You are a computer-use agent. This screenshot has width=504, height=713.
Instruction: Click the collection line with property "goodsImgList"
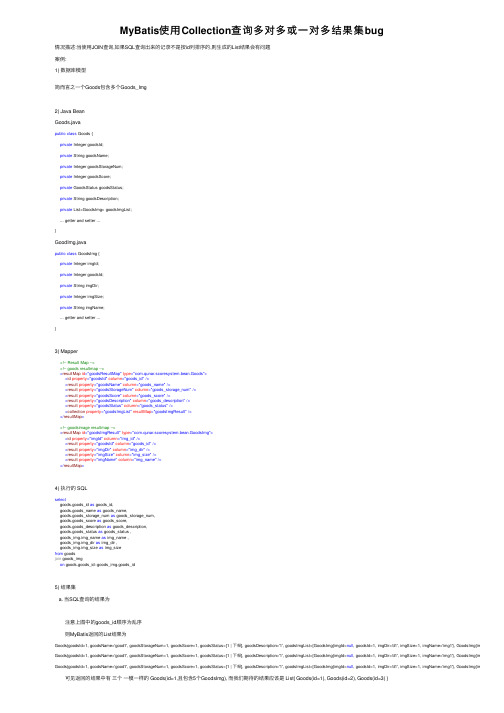click(128, 412)
